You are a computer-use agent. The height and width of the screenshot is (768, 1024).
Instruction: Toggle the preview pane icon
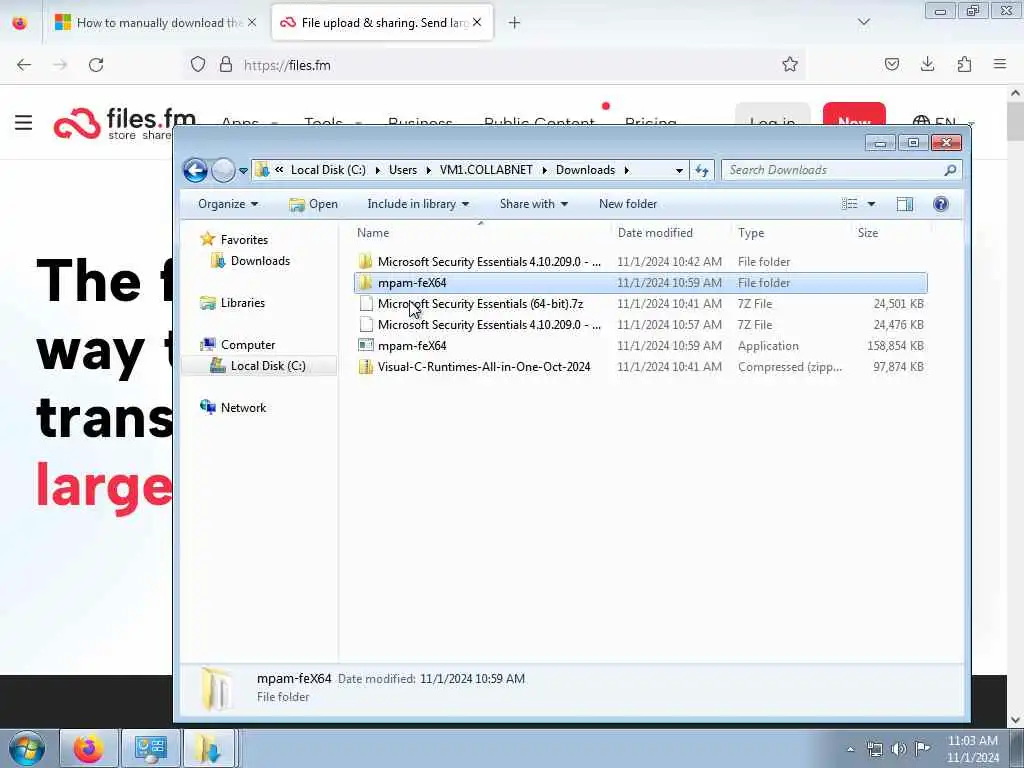coord(904,204)
